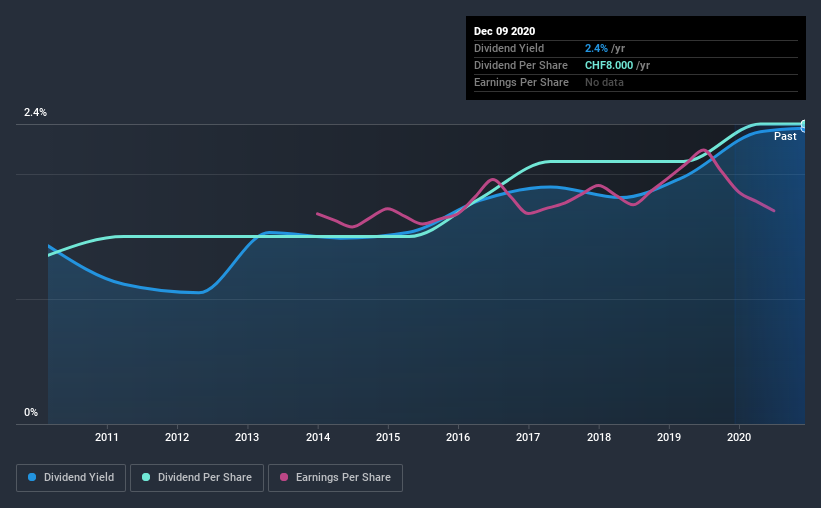This screenshot has height=508, width=821.
Task: Toggle the Dividend Per Share legend button
Action: coord(197,478)
